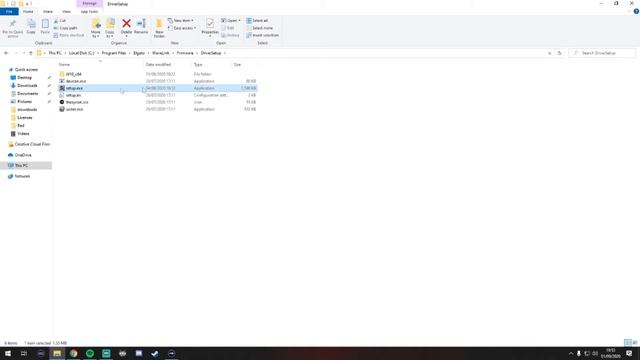Open Spotify from the taskbar
This screenshot has height=360, width=640.
[x=90, y=353]
